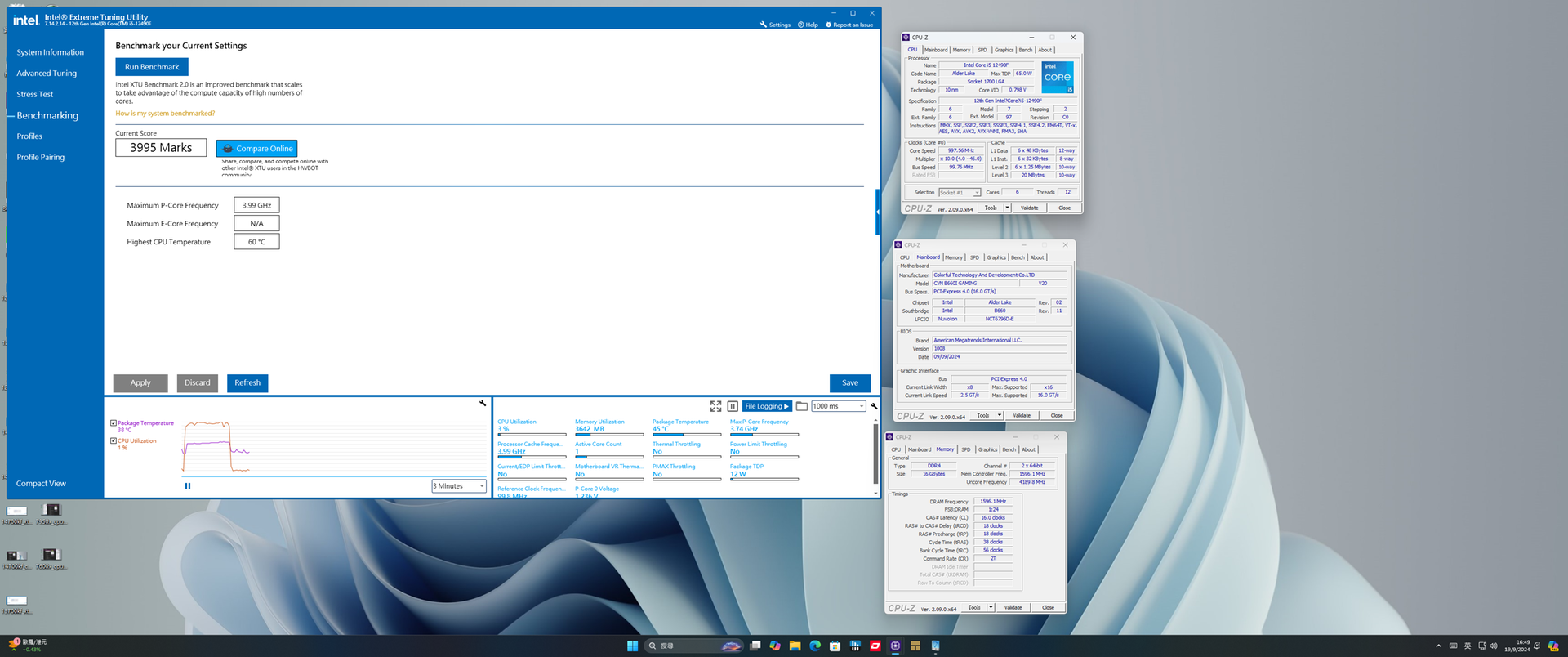
Task: Click the Package Temperature progress bar
Action: 687,435
